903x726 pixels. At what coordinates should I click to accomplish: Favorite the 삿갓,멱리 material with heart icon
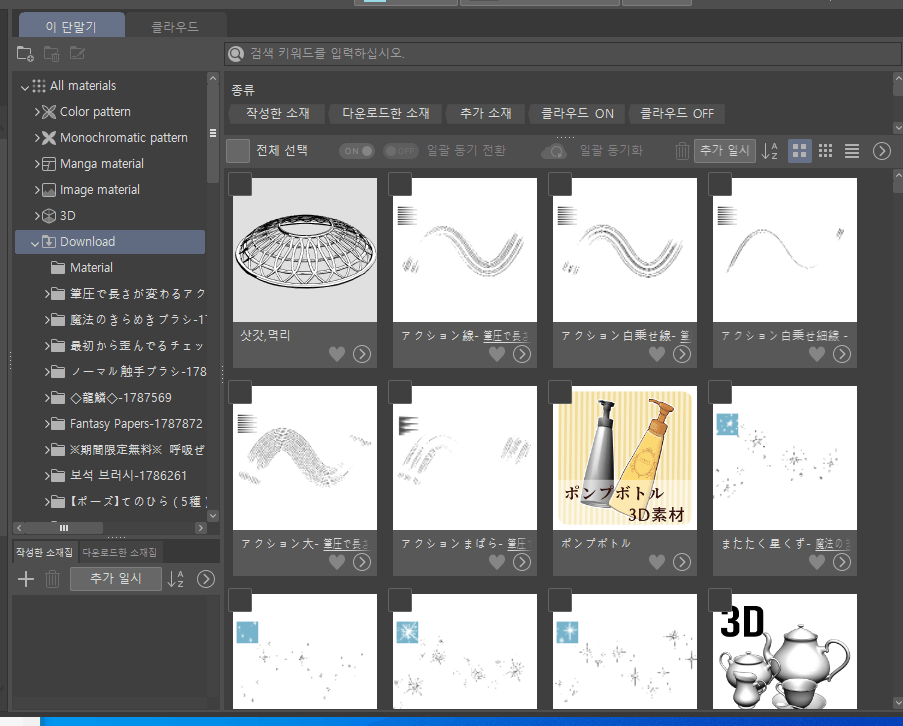tap(336, 354)
